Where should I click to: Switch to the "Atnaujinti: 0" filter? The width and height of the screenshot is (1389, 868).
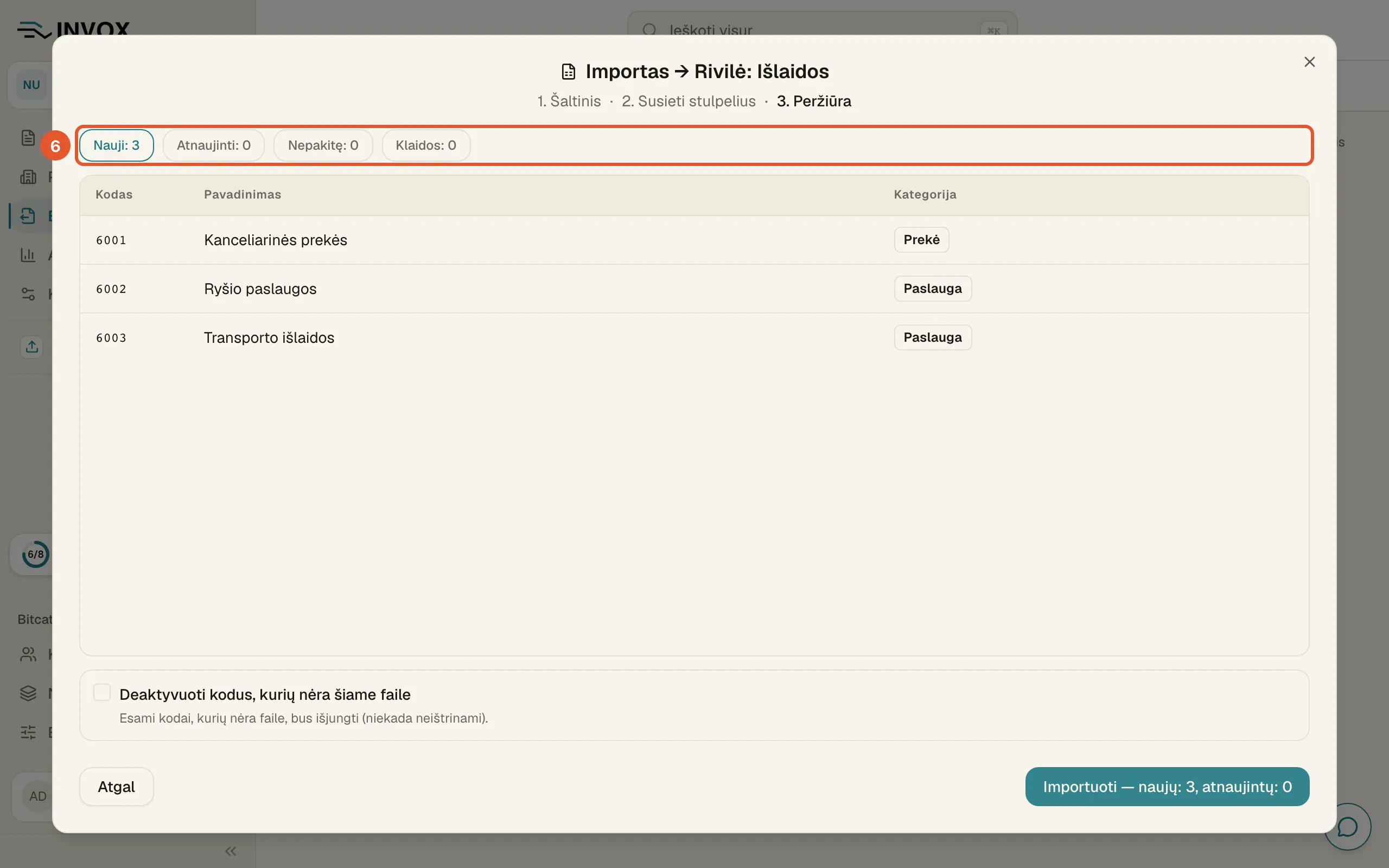214,145
